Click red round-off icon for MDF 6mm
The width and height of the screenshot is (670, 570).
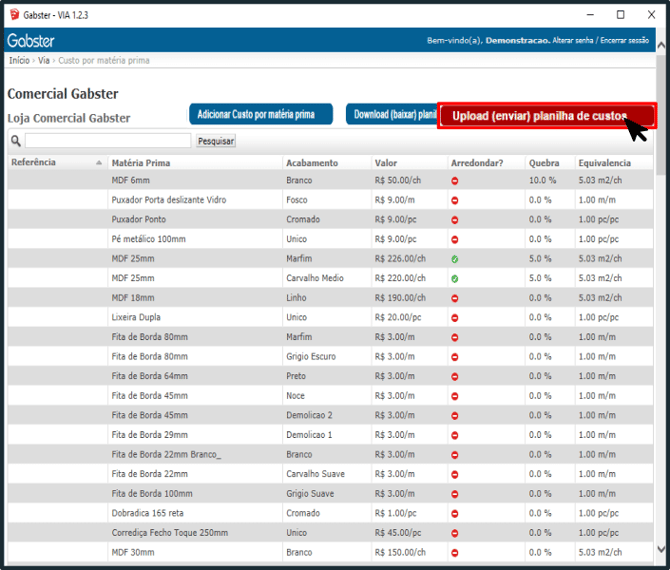(x=455, y=181)
